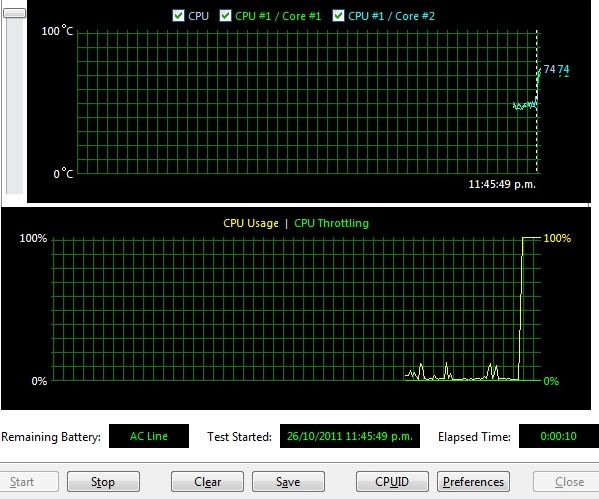Uncheck the CPU temperature checkbox
The image size is (599, 499).
178,16
